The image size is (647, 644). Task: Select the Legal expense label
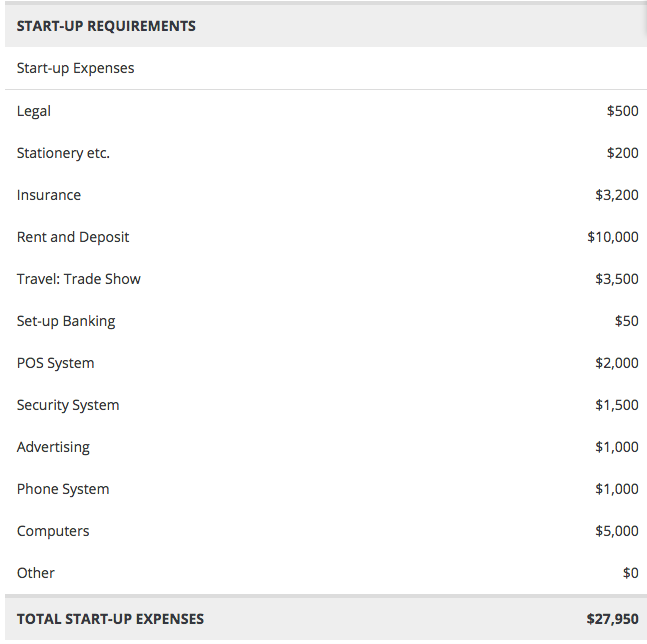click(x=34, y=111)
